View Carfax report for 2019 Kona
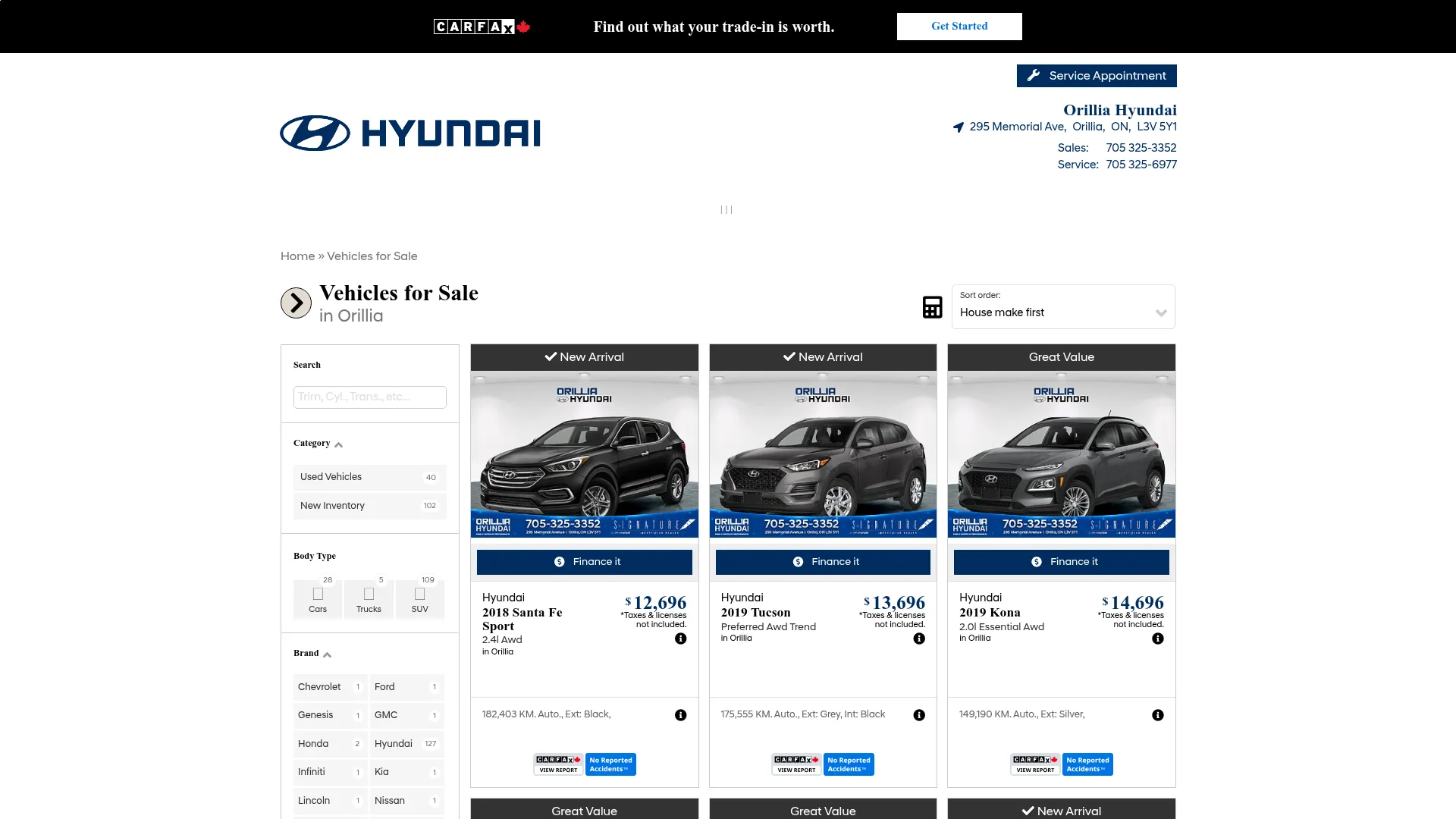Viewport: 1456px width, 819px height. [x=1035, y=764]
